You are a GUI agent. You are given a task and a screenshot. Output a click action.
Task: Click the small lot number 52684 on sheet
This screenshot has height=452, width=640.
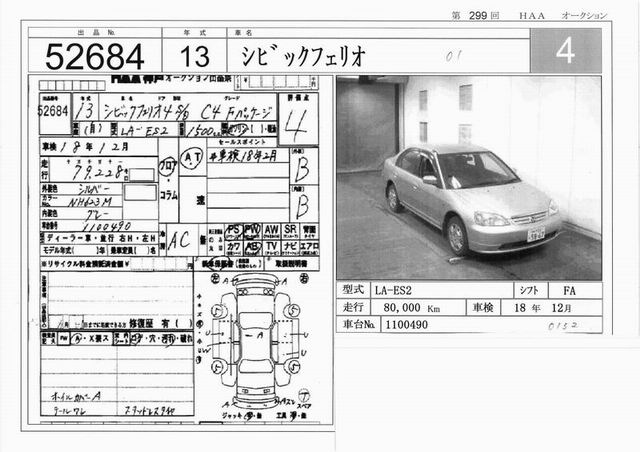click(53, 111)
